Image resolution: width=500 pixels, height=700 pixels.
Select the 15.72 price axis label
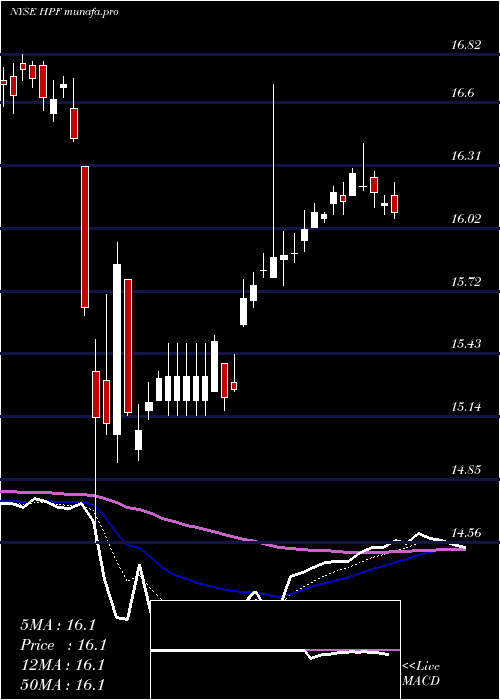(466, 282)
